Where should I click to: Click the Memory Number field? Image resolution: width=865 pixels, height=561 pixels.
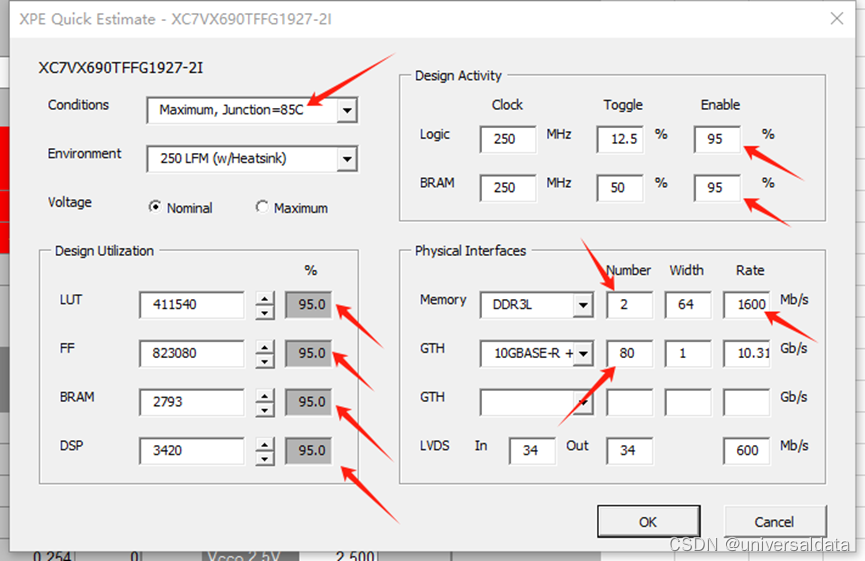pos(629,304)
